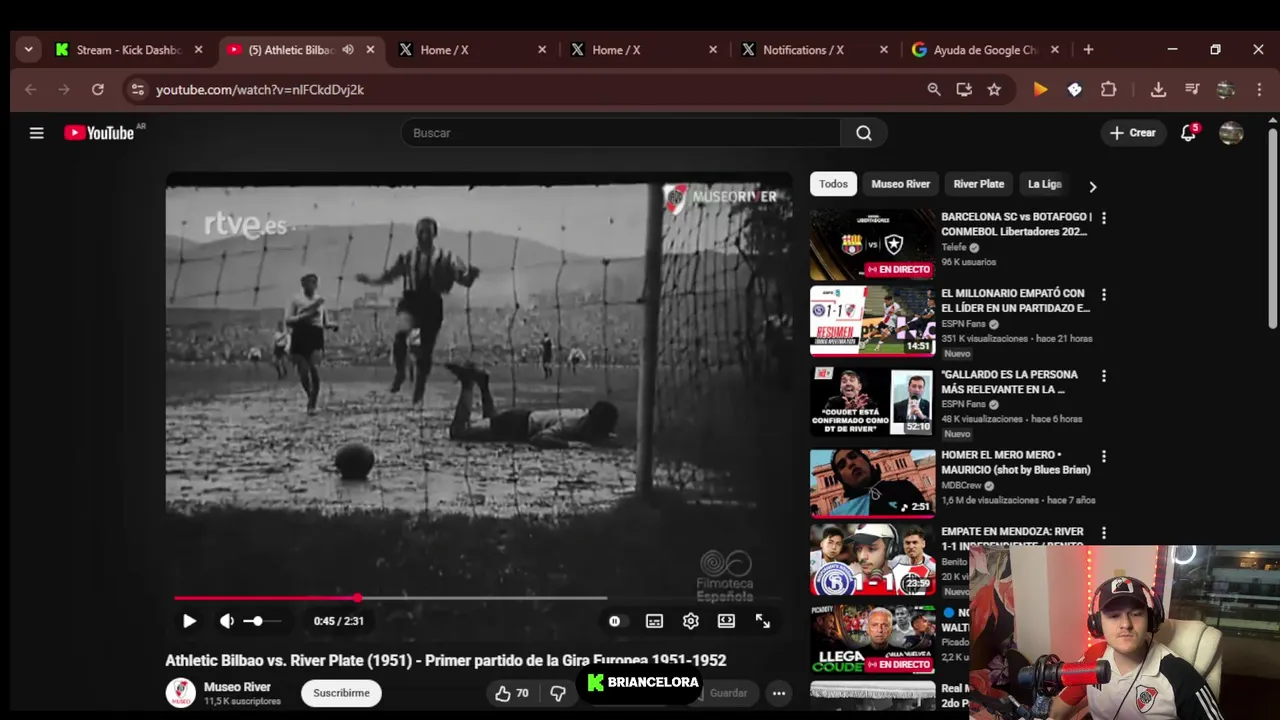
Task: Open the zoom magnifier in address bar
Action: [x=933, y=90]
